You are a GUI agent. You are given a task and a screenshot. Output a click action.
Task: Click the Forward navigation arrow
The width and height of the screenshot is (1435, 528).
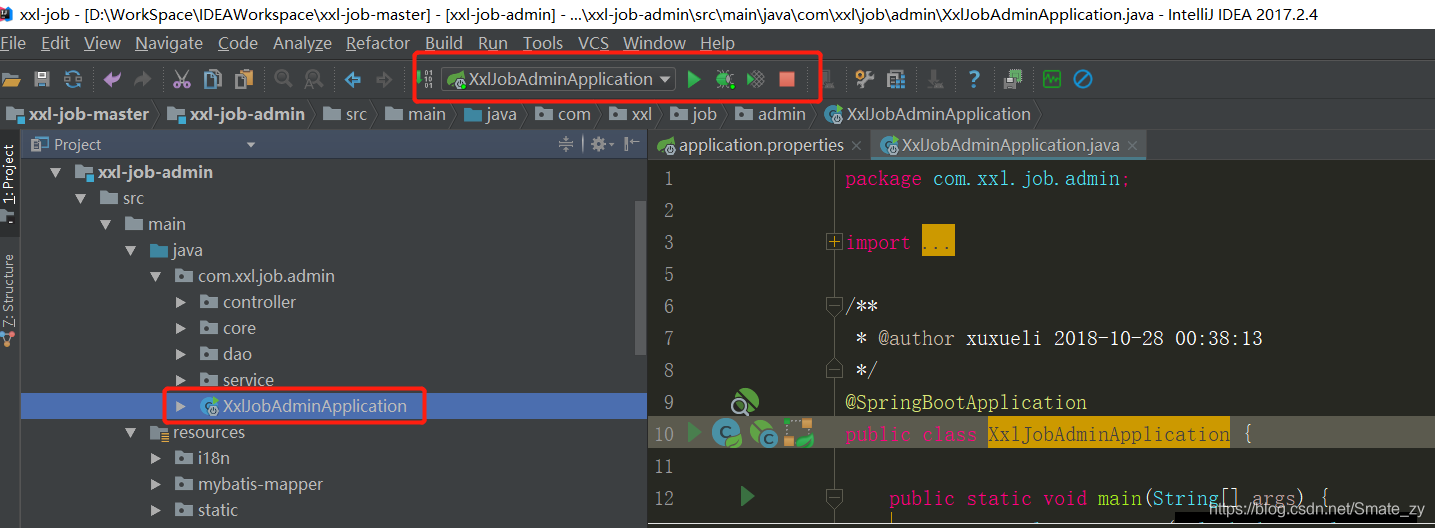383,79
